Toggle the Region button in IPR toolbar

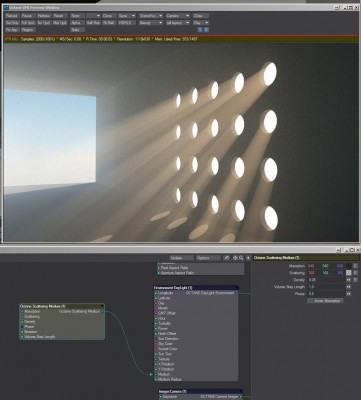coord(28,30)
